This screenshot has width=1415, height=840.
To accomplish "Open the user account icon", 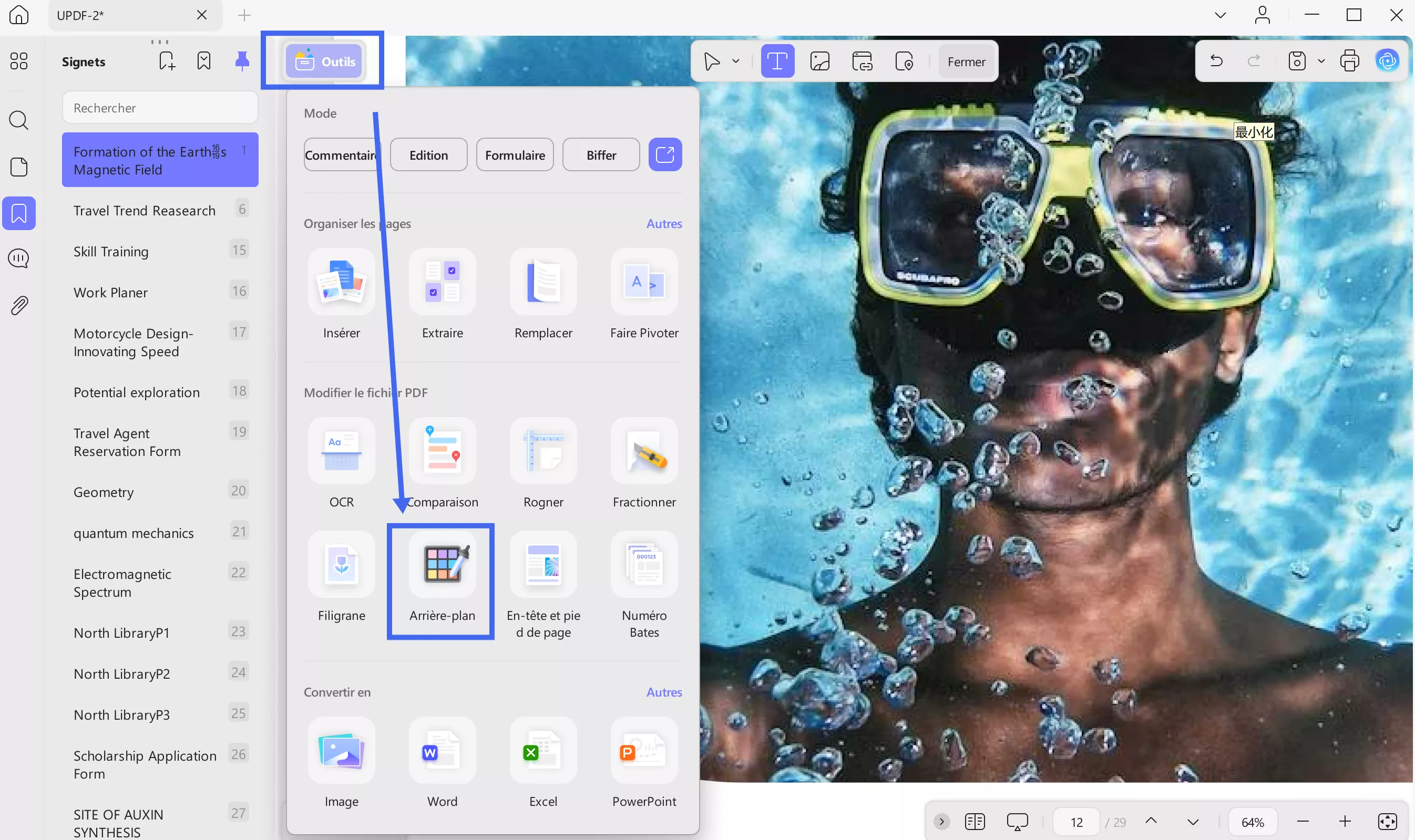I will 1262,15.
